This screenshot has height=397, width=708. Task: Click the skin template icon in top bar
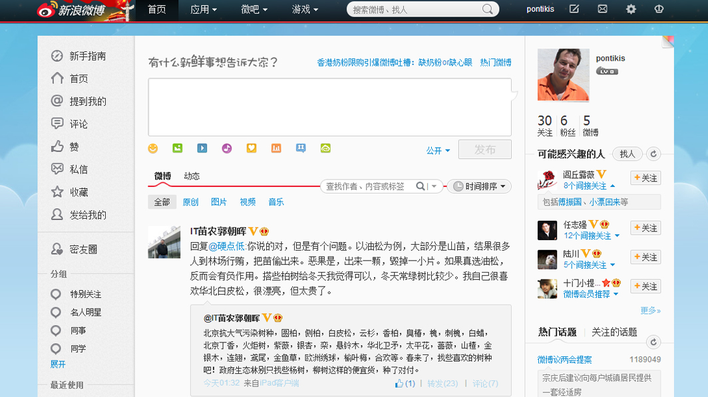[659, 9]
